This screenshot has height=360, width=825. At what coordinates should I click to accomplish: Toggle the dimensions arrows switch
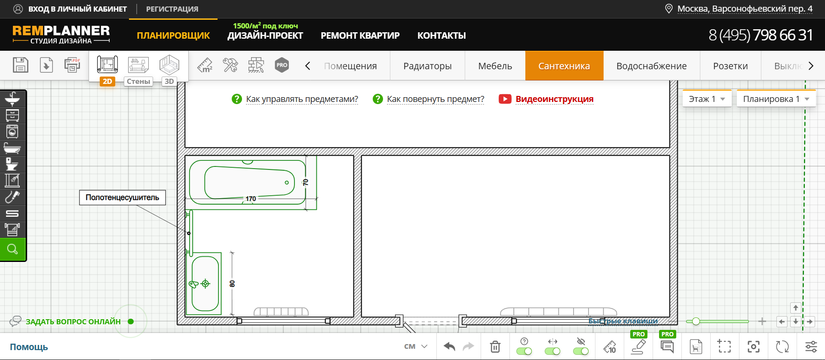[552, 351]
